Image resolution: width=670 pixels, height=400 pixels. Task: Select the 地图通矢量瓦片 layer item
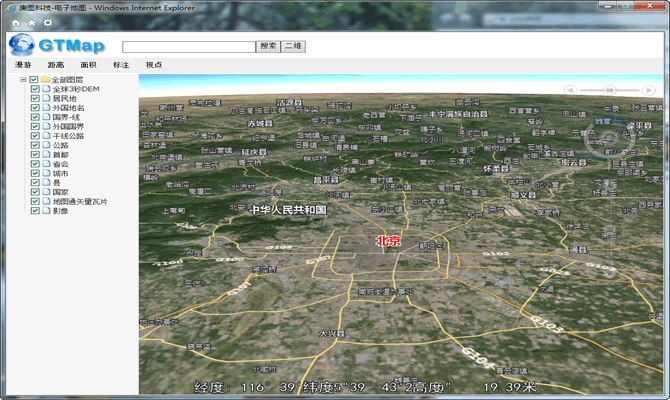(81, 201)
